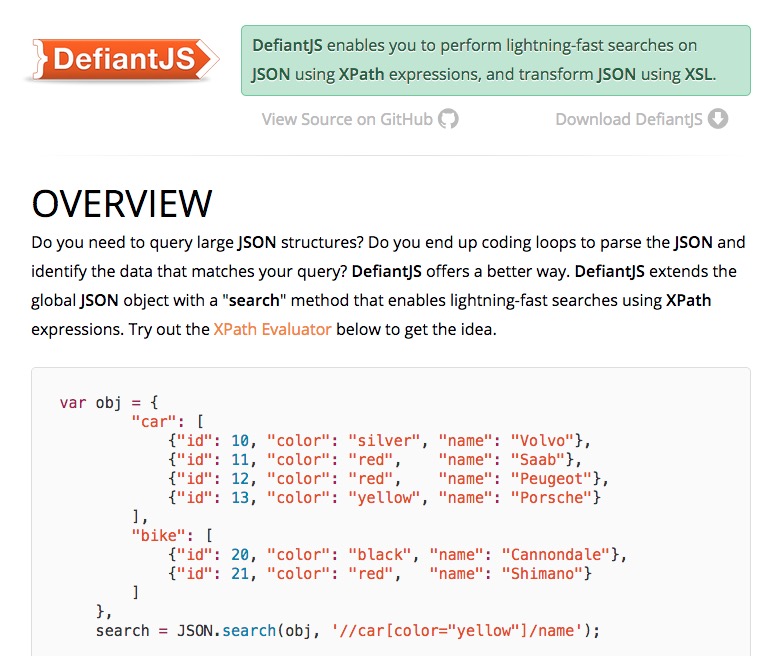Click the download arrow circle icon

[x=718, y=119]
